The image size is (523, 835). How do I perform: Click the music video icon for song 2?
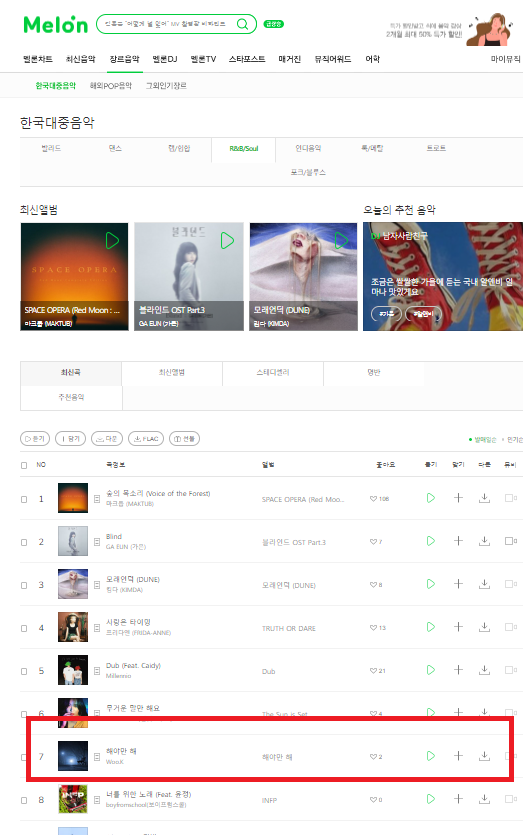click(x=510, y=541)
